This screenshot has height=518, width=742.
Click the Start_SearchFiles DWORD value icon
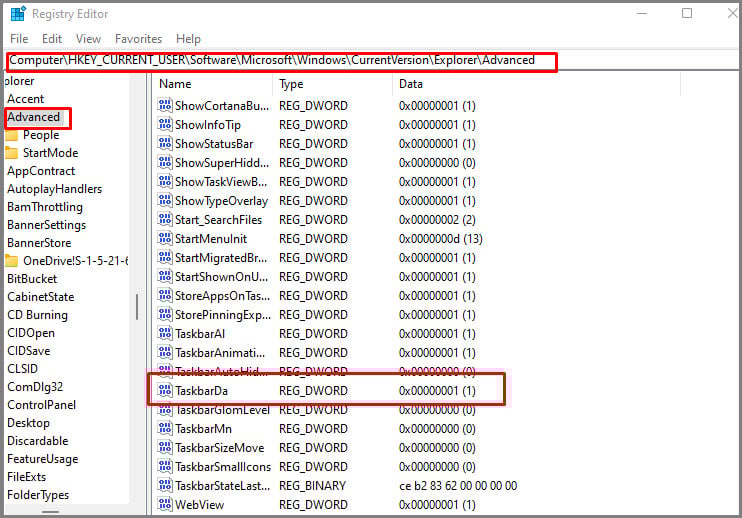tap(165, 219)
